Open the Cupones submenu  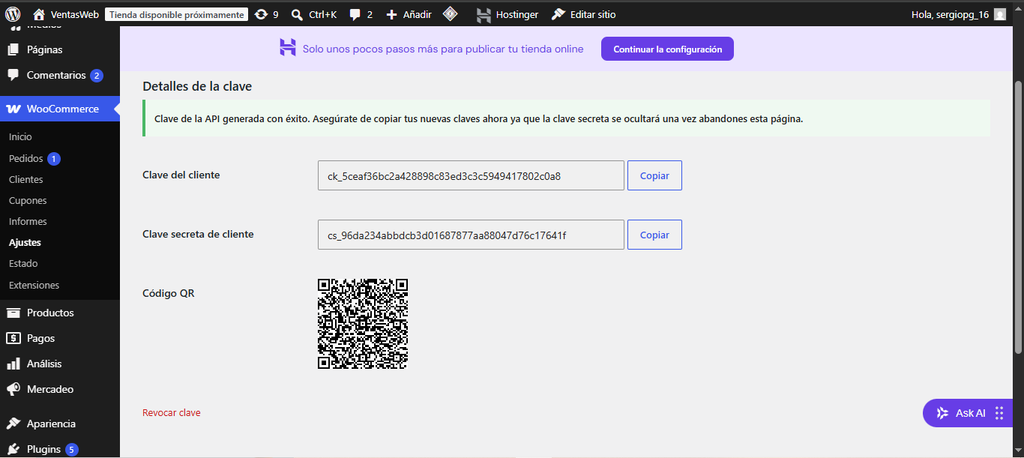click(x=28, y=201)
